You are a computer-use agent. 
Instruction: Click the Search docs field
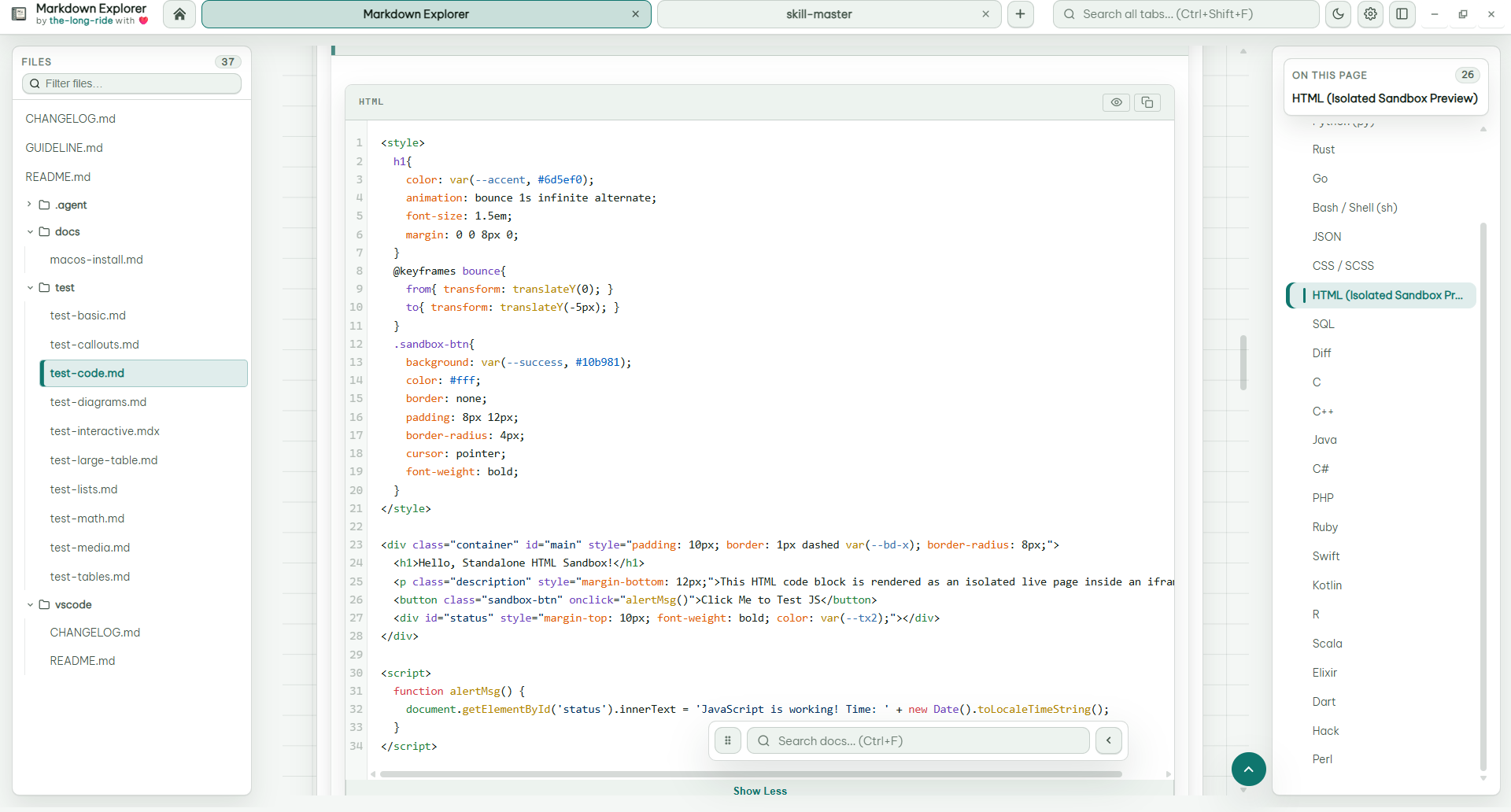point(918,740)
